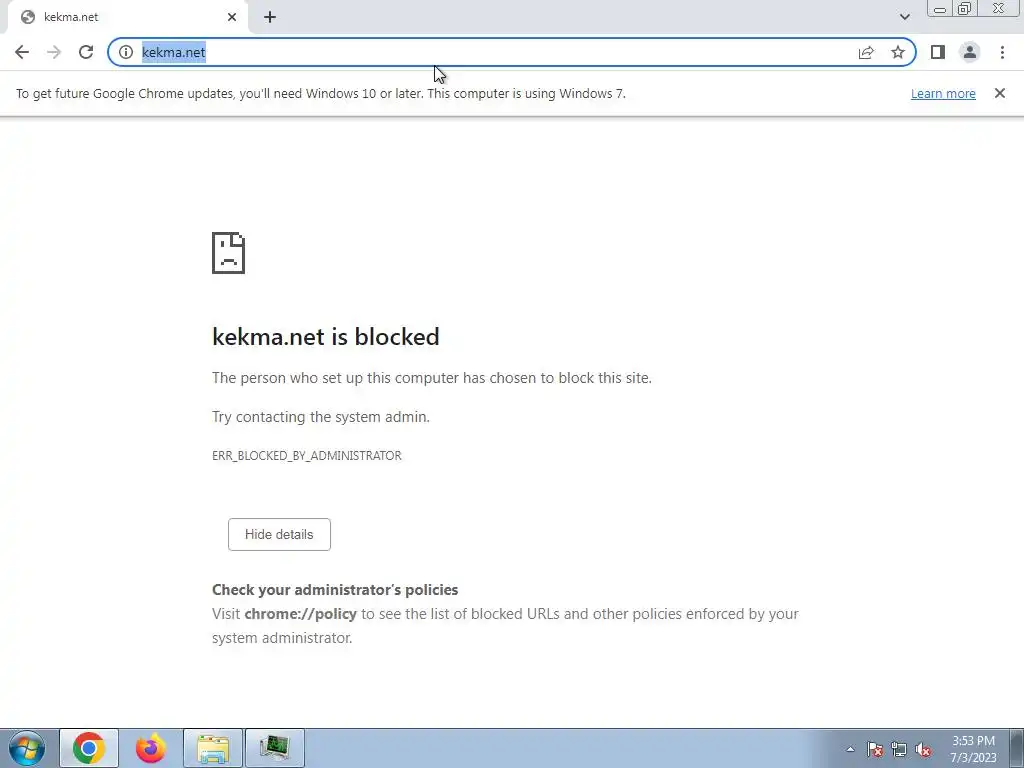Select the kekma.net tab
This screenshot has width=1024, height=768.
coord(128,17)
